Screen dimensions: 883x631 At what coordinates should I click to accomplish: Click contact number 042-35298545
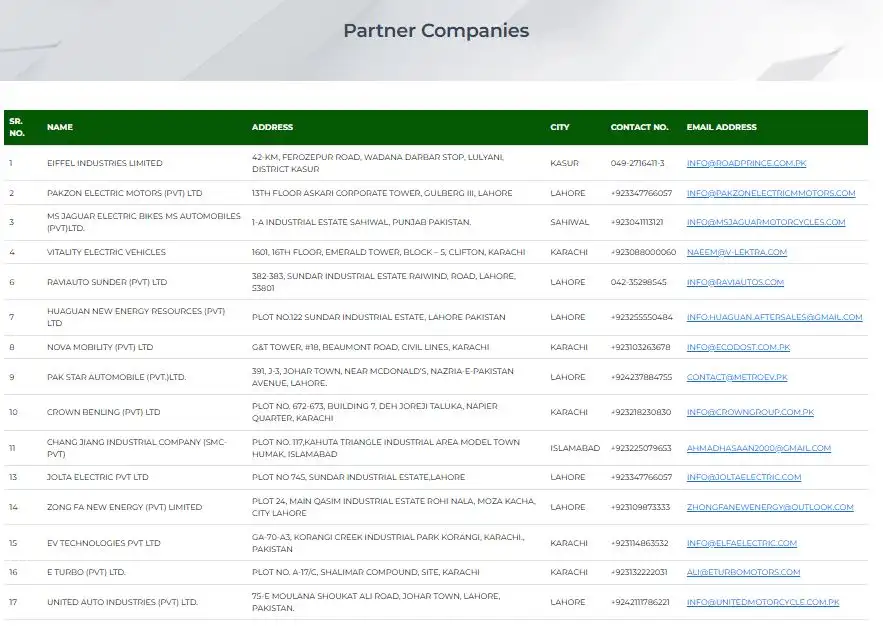click(639, 282)
